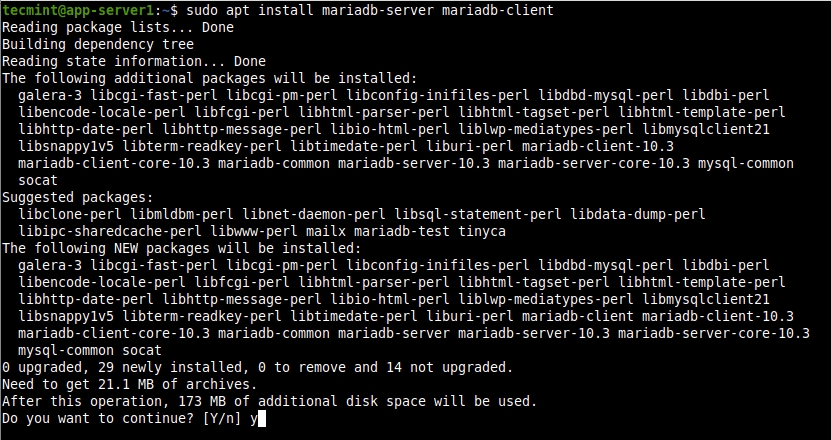Select the 'Reading package lists... Done' line
The width and height of the screenshot is (831, 440).
pos(118,28)
